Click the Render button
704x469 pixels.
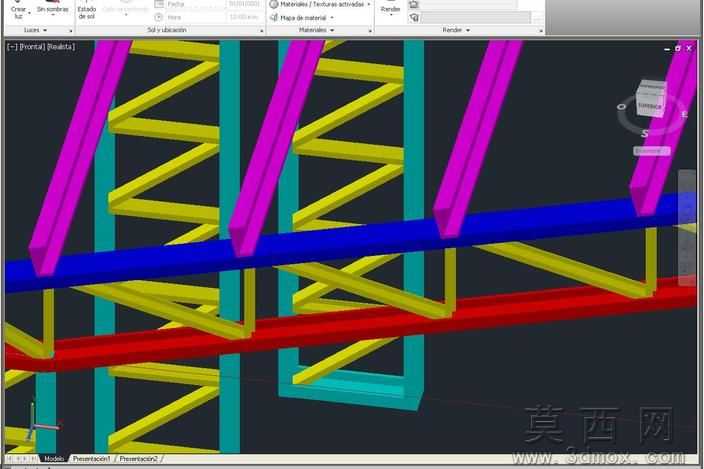[390, 9]
